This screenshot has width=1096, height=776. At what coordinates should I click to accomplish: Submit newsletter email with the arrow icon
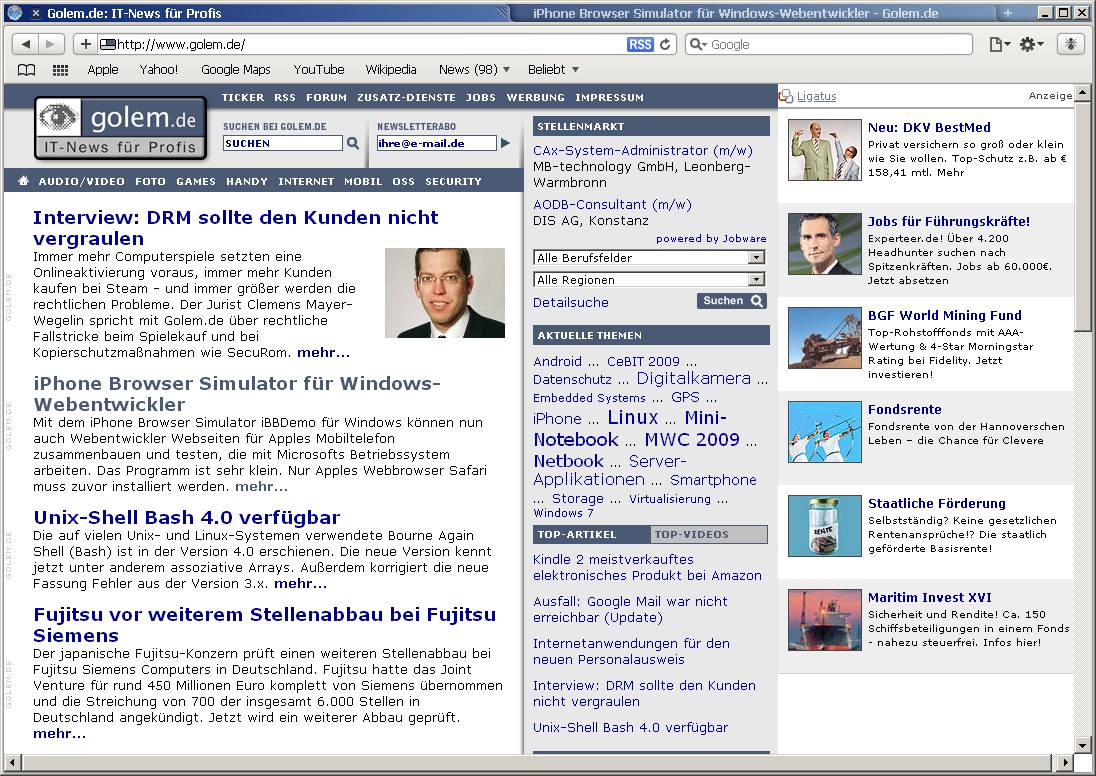click(506, 143)
